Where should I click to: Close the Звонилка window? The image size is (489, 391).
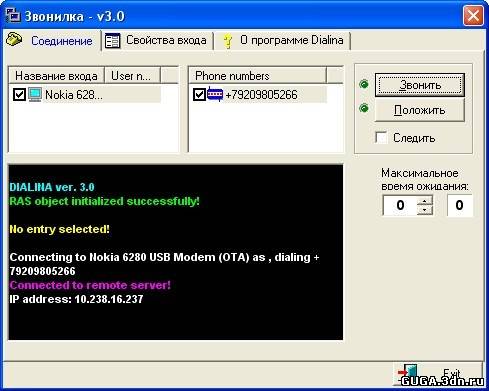click(473, 15)
